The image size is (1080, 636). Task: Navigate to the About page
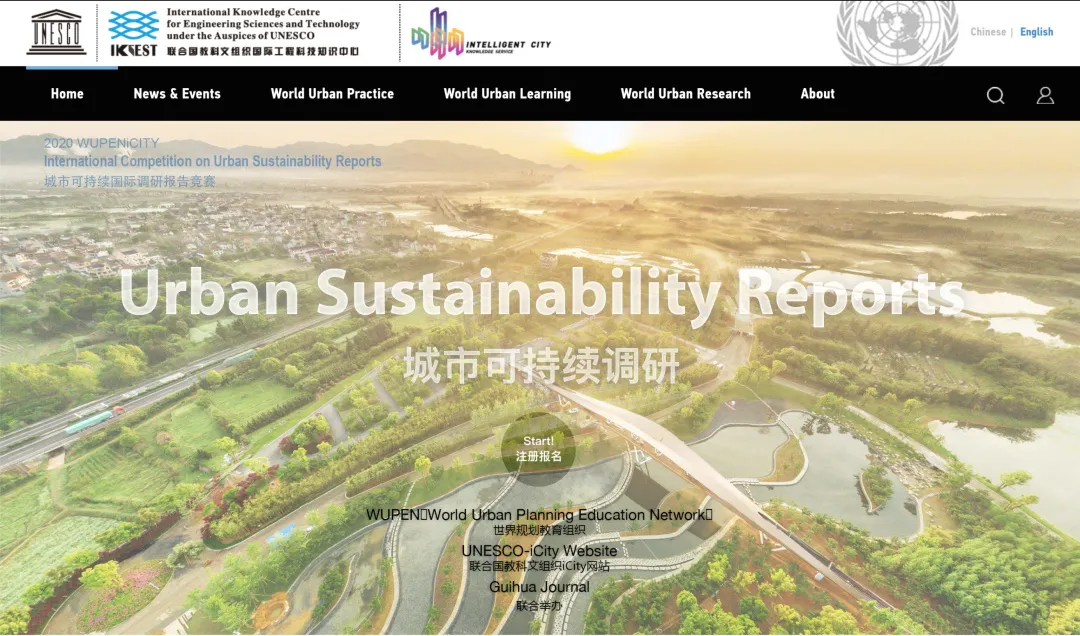(817, 94)
